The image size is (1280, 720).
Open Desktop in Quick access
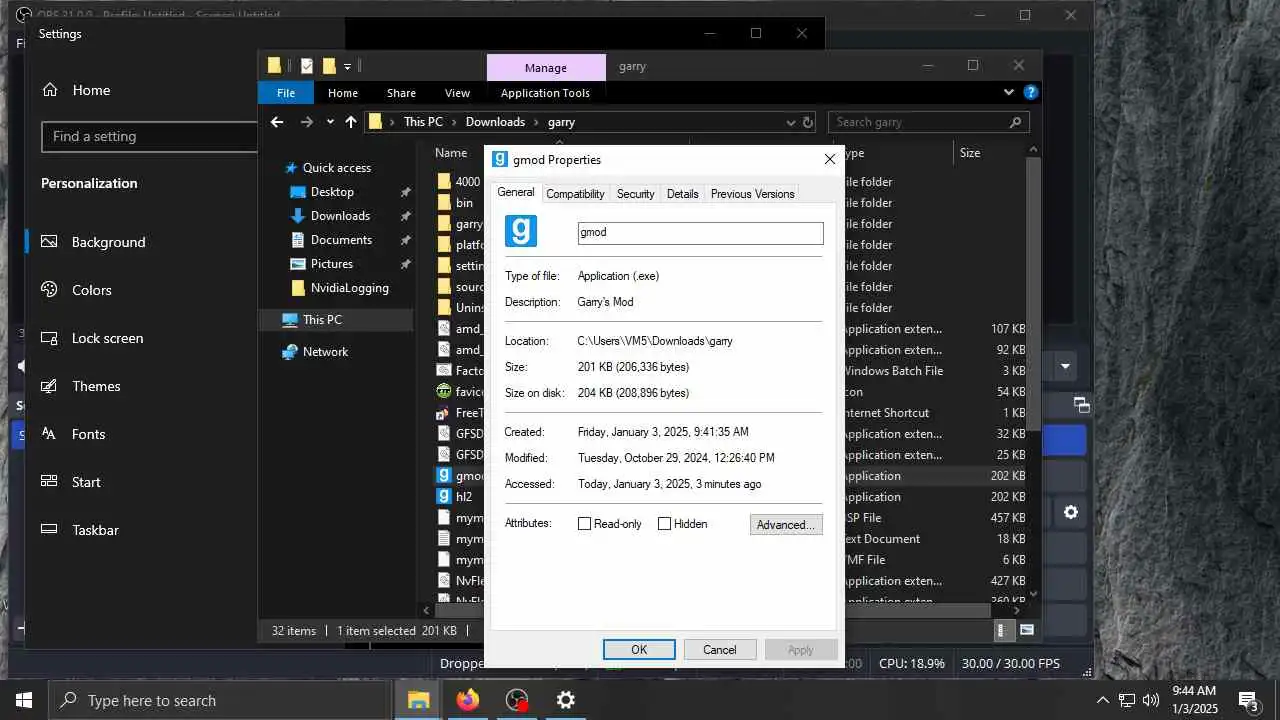tap(332, 192)
